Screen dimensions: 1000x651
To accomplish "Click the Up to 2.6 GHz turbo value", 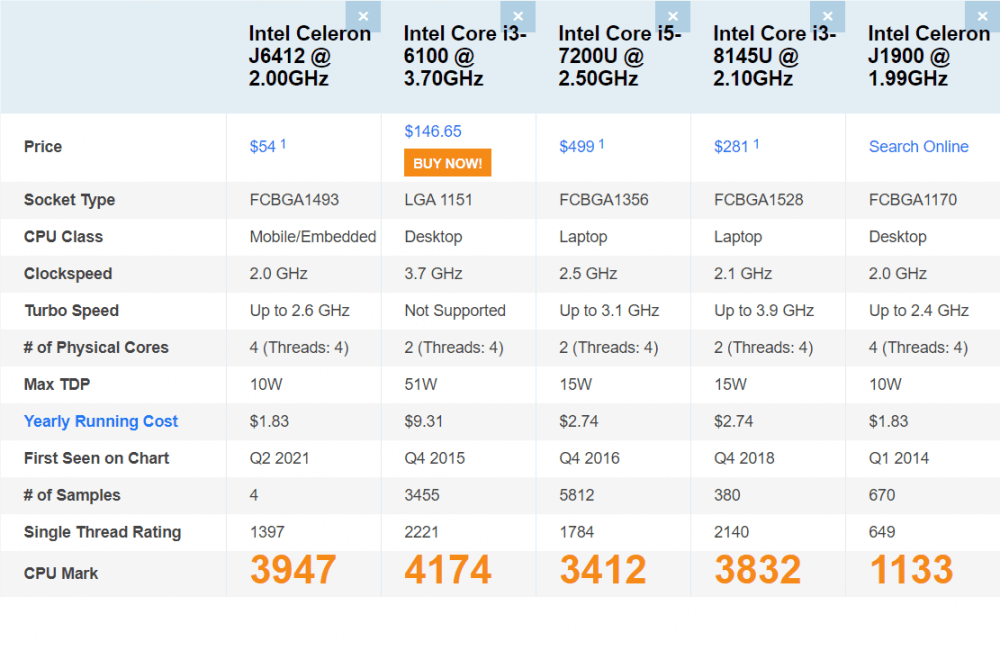I will pos(300,311).
